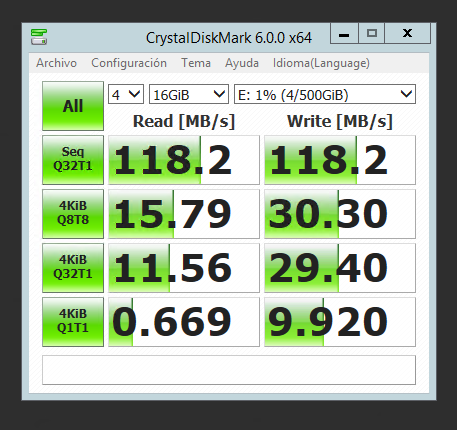Start the 4KiB Q8T8 benchmark
The image size is (457, 430).
(73, 214)
